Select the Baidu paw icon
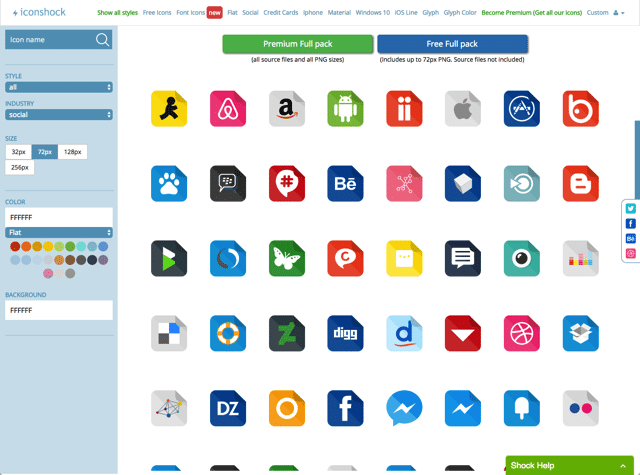 click(169, 183)
